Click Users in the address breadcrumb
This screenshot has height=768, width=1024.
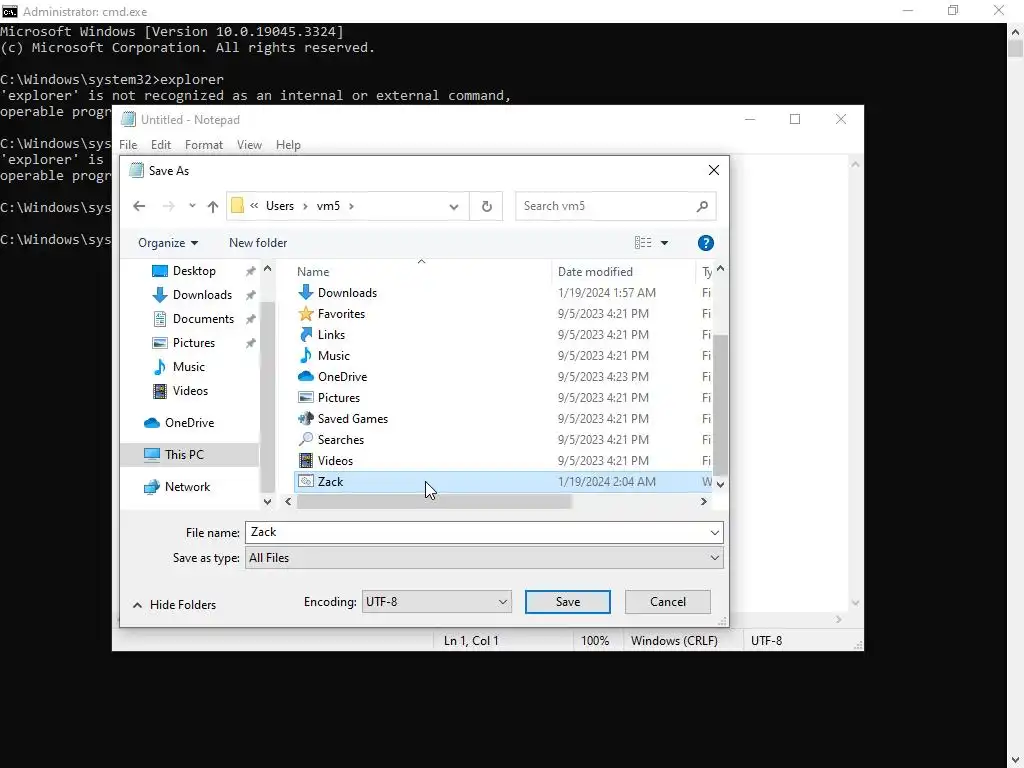coord(280,206)
